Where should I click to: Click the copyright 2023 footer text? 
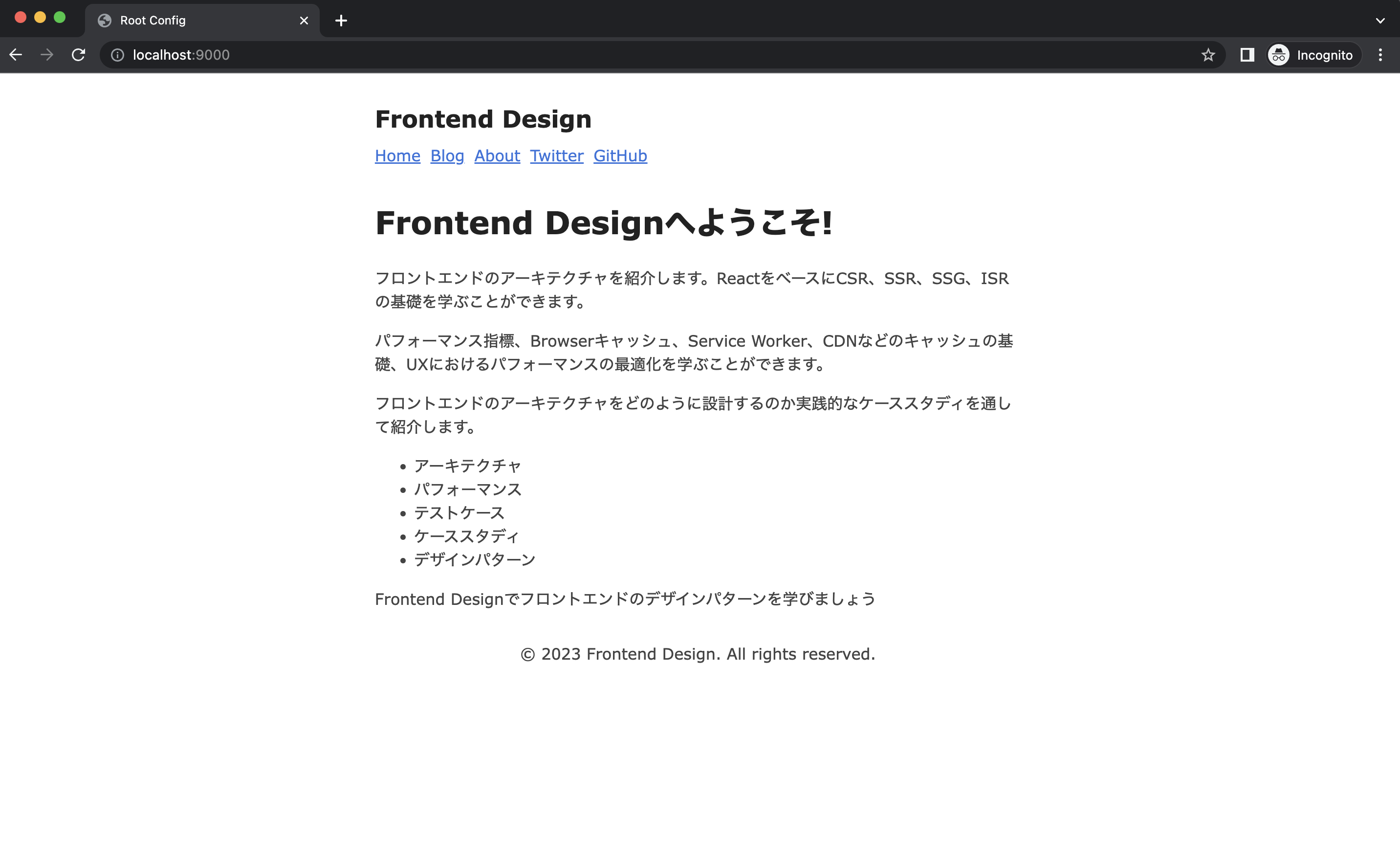pos(698,654)
